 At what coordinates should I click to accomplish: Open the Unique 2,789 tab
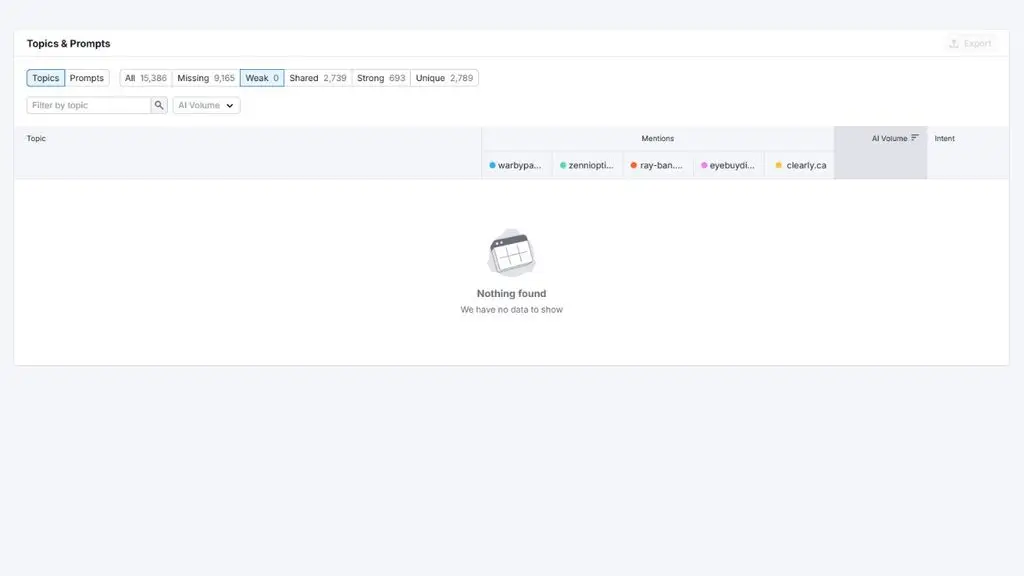[x=444, y=78]
